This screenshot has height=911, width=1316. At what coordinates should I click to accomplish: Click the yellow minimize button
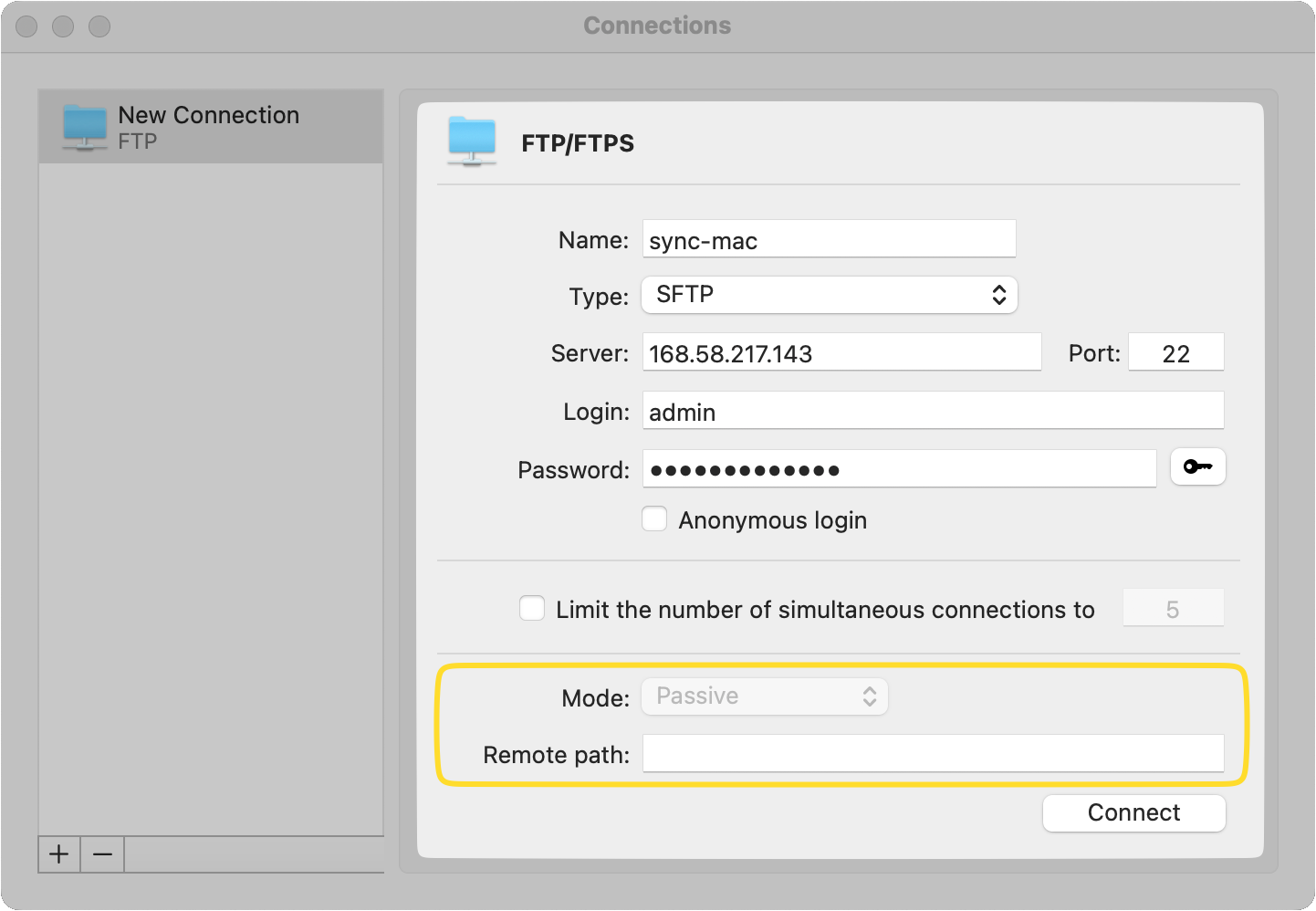[63, 26]
